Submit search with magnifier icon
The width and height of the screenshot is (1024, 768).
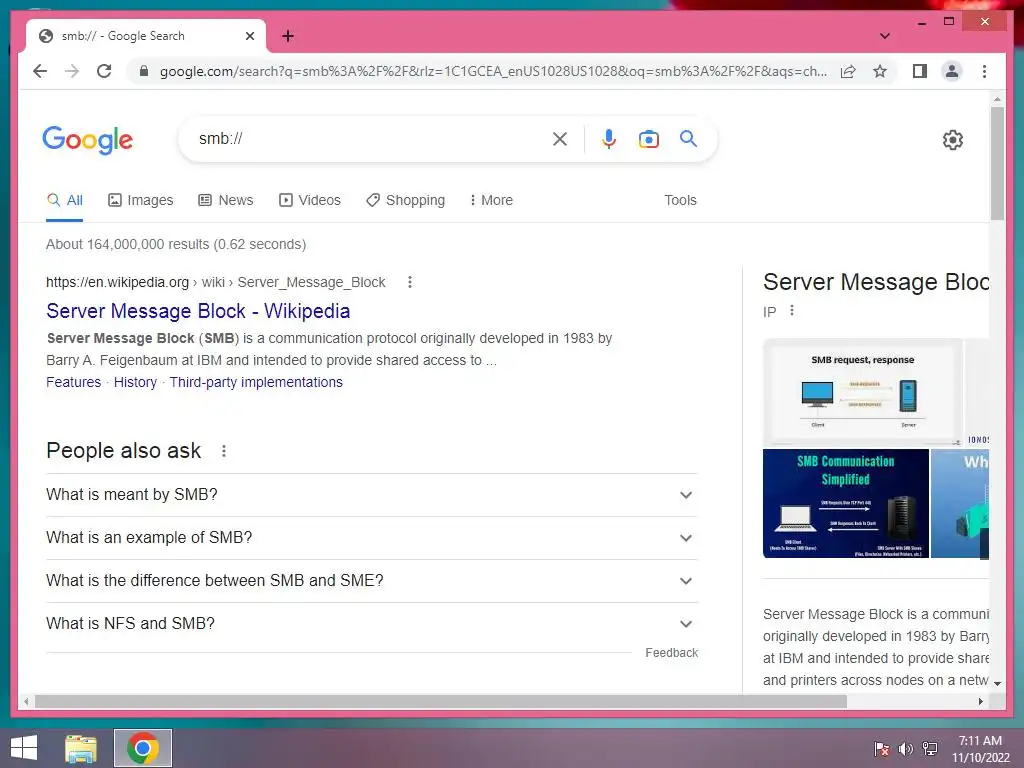[688, 138]
